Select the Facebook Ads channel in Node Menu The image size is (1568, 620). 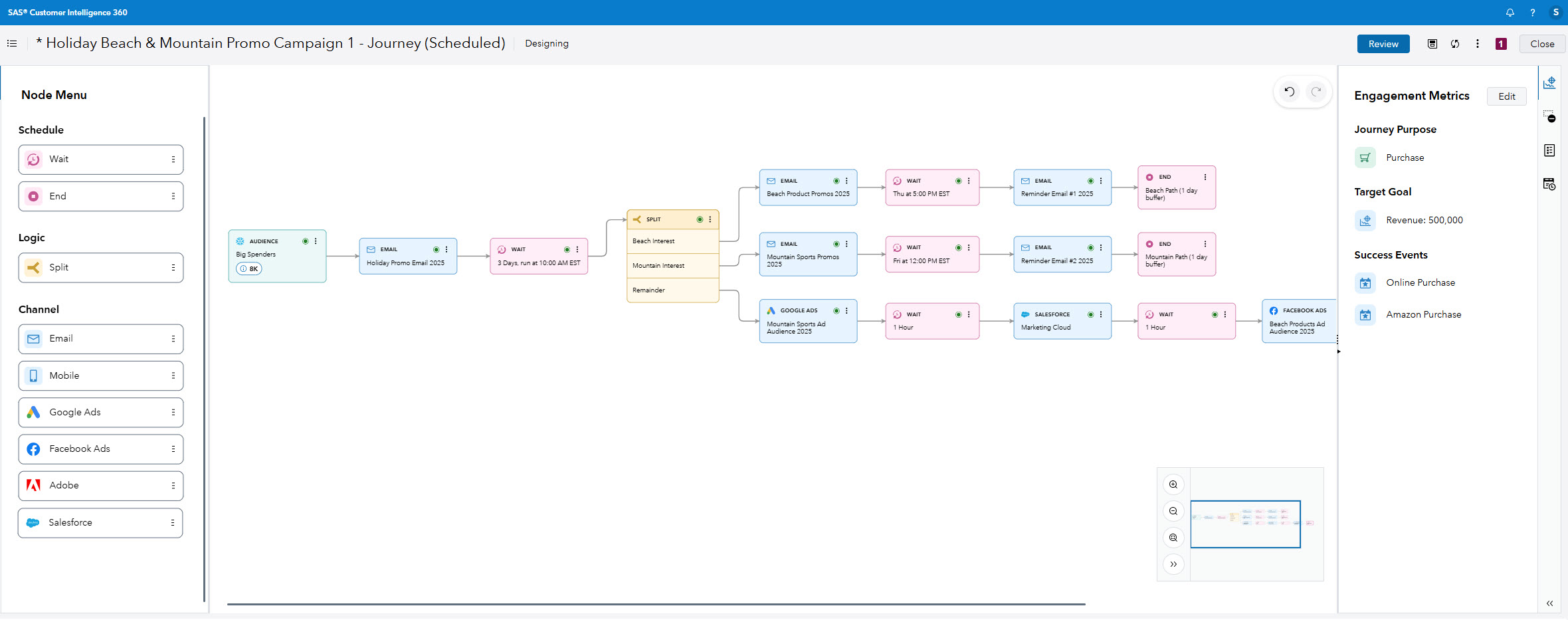(x=101, y=449)
